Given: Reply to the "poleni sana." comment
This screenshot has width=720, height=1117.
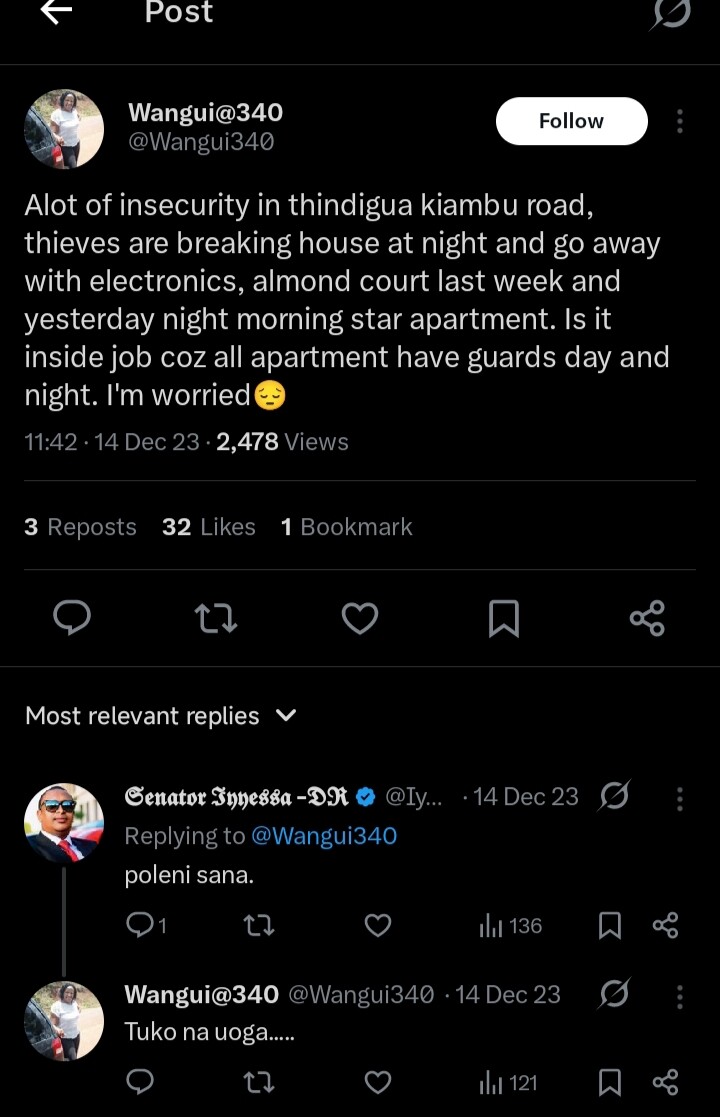Looking at the screenshot, I should pos(140,926).
